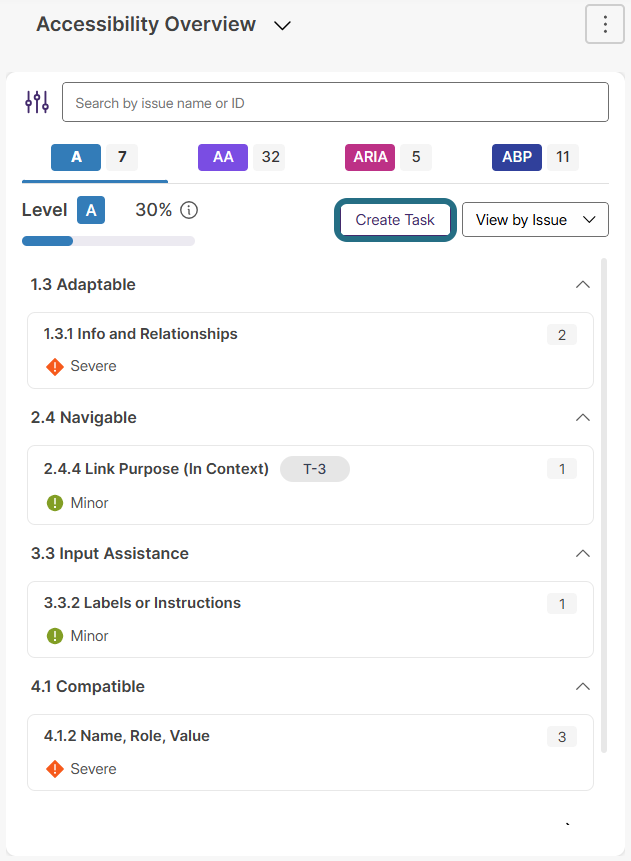Image resolution: width=631 pixels, height=861 pixels.
Task: Click the issue list vertical scrollbar
Action: [604, 505]
